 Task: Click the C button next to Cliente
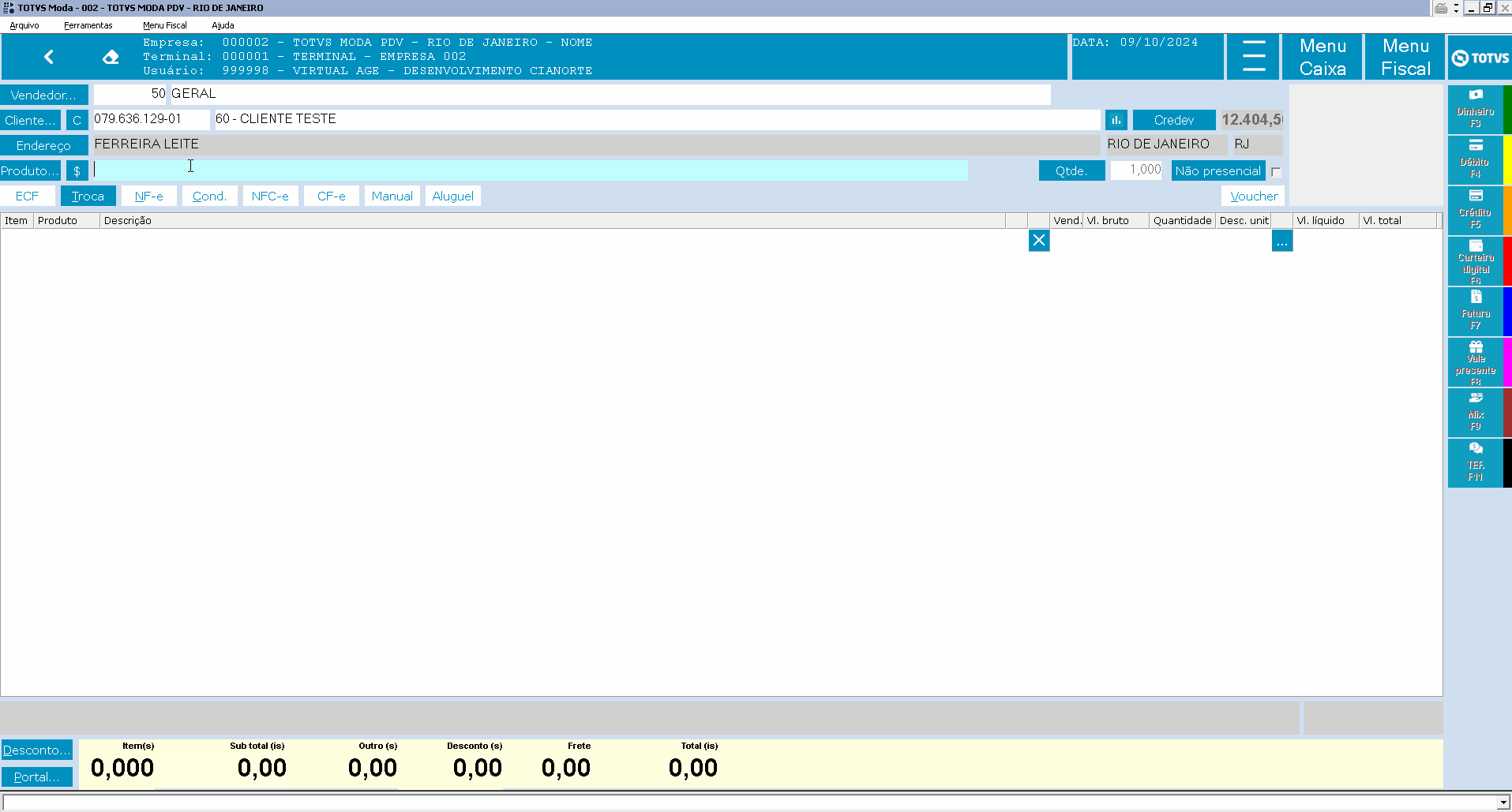click(77, 120)
